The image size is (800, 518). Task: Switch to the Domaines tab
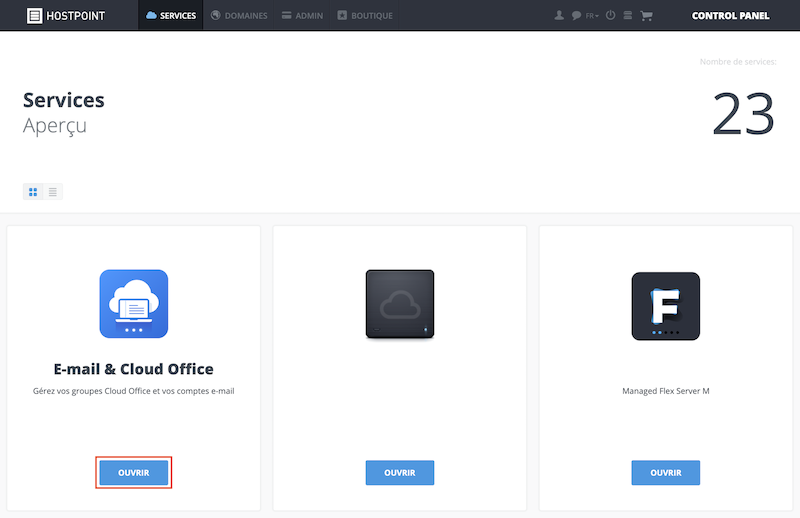[x=239, y=15]
